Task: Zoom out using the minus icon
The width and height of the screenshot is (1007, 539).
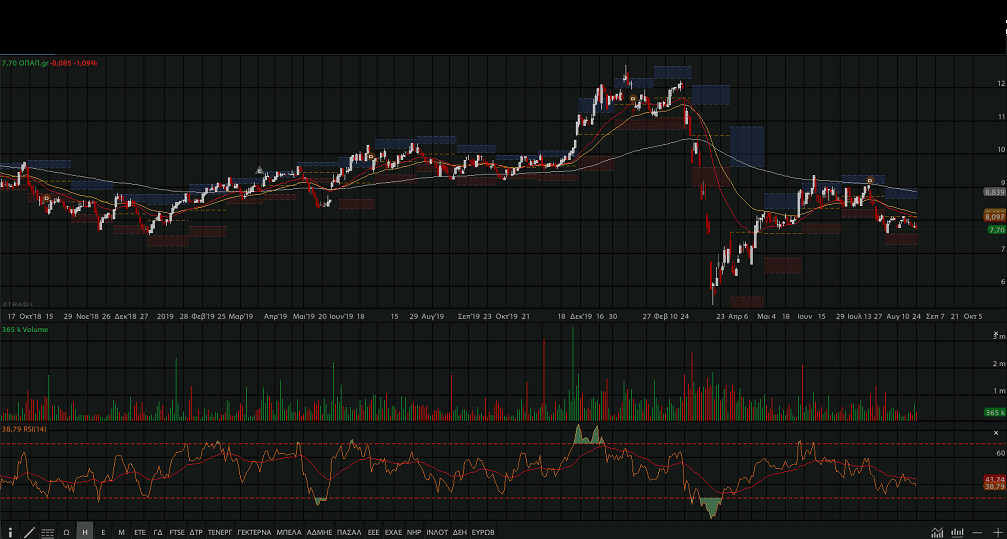Action: pyautogui.click(x=978, y=532)
